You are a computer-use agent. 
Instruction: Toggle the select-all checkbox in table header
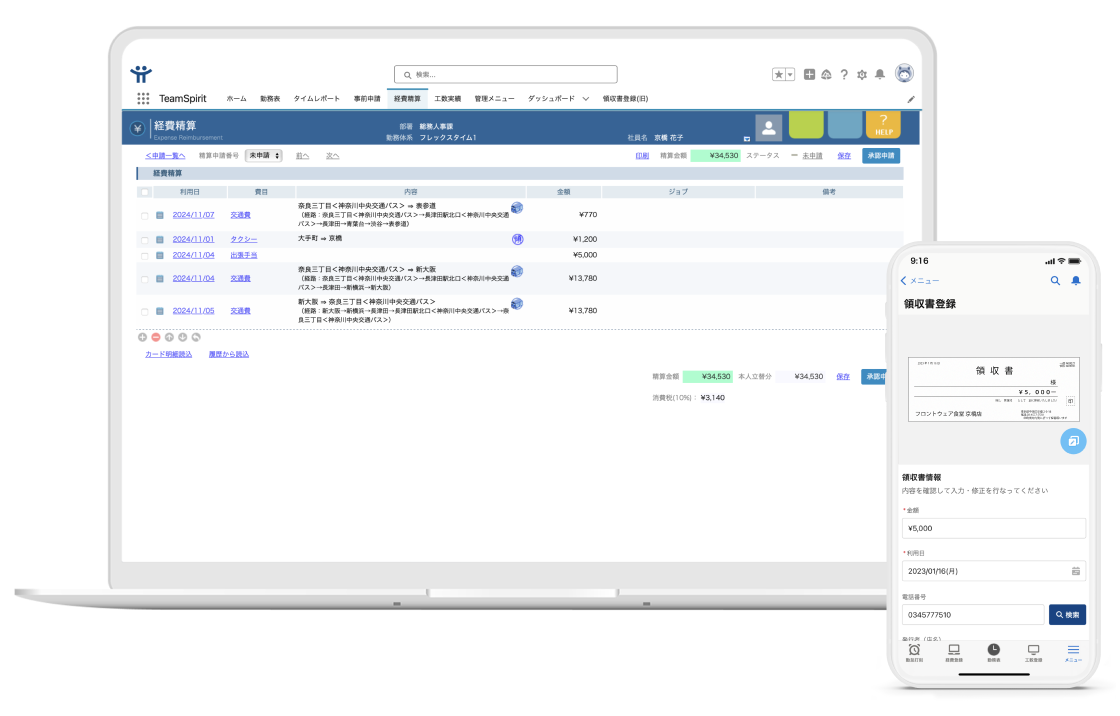(145, 192)
